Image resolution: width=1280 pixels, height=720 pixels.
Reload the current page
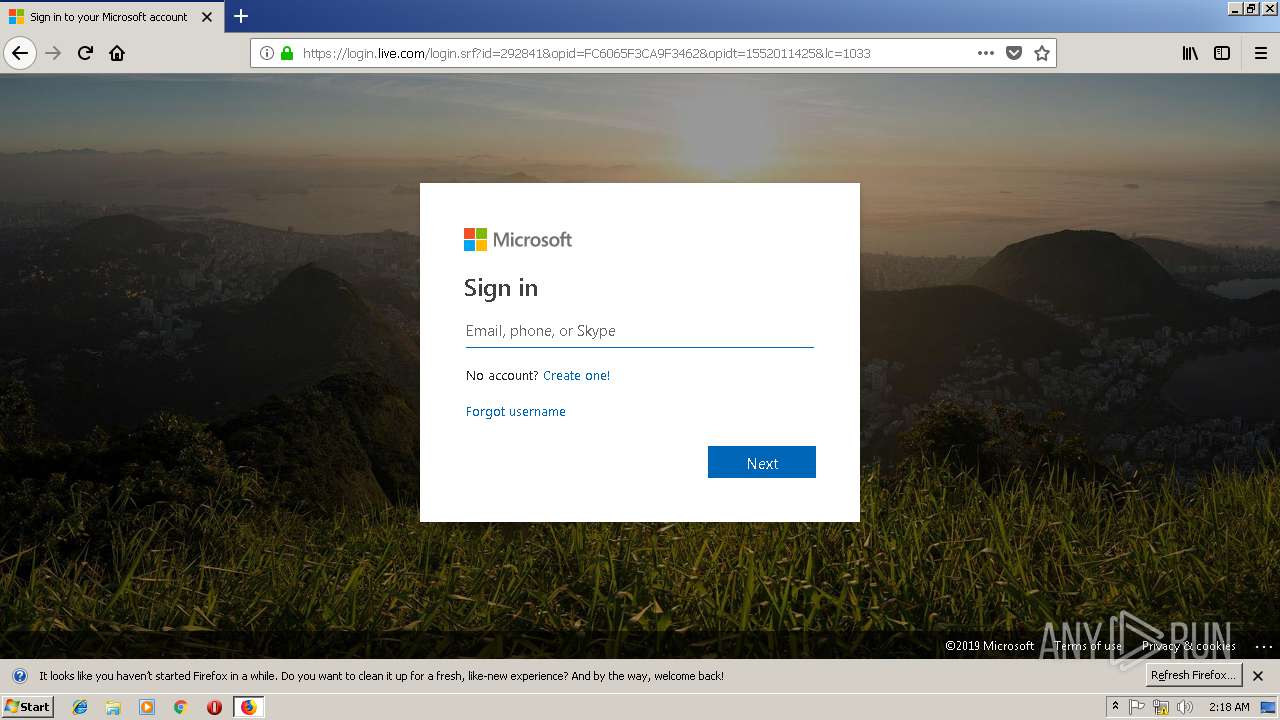(x=86, y=53)
